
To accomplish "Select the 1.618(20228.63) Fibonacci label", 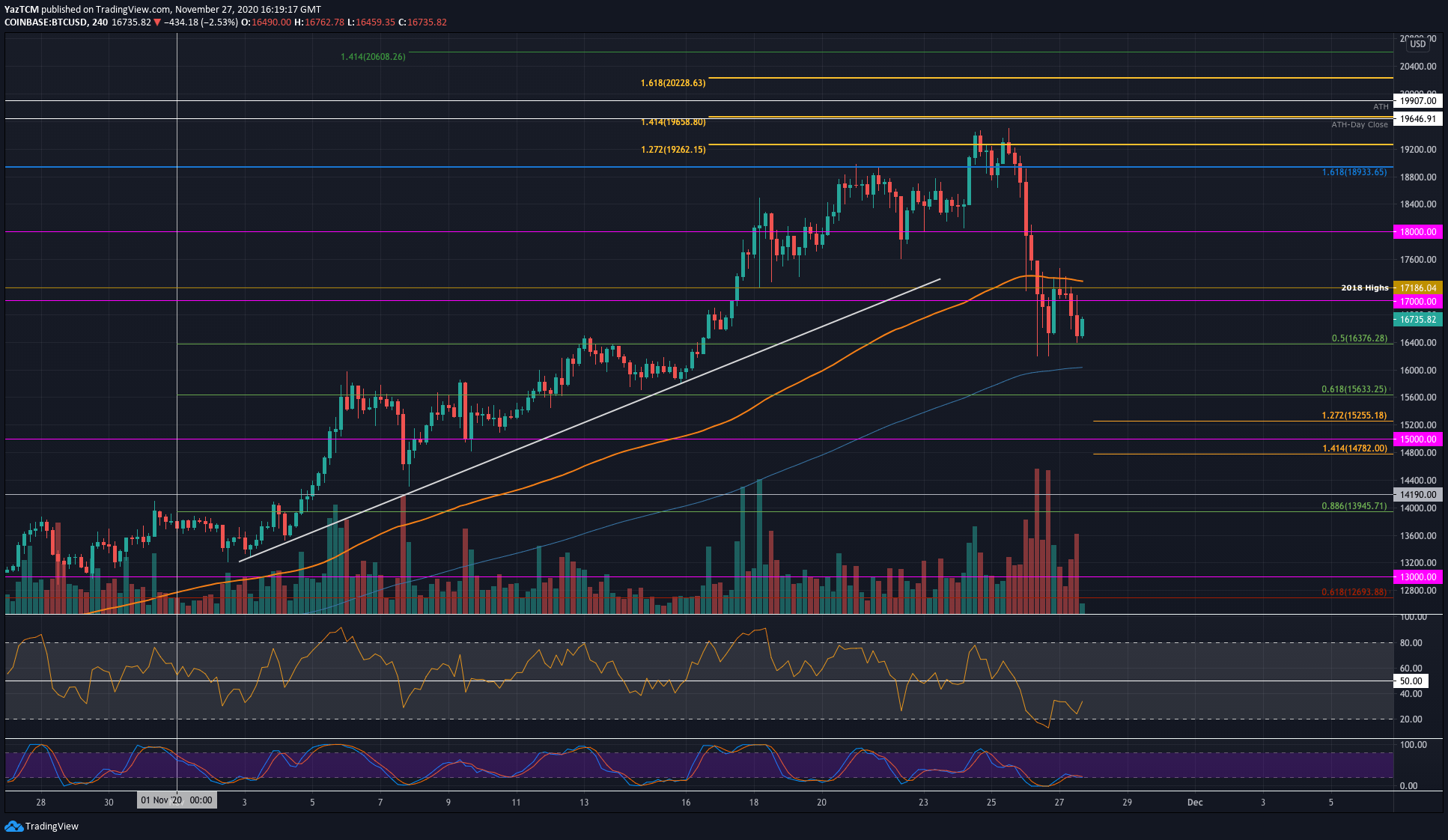I will coord(672,82).
